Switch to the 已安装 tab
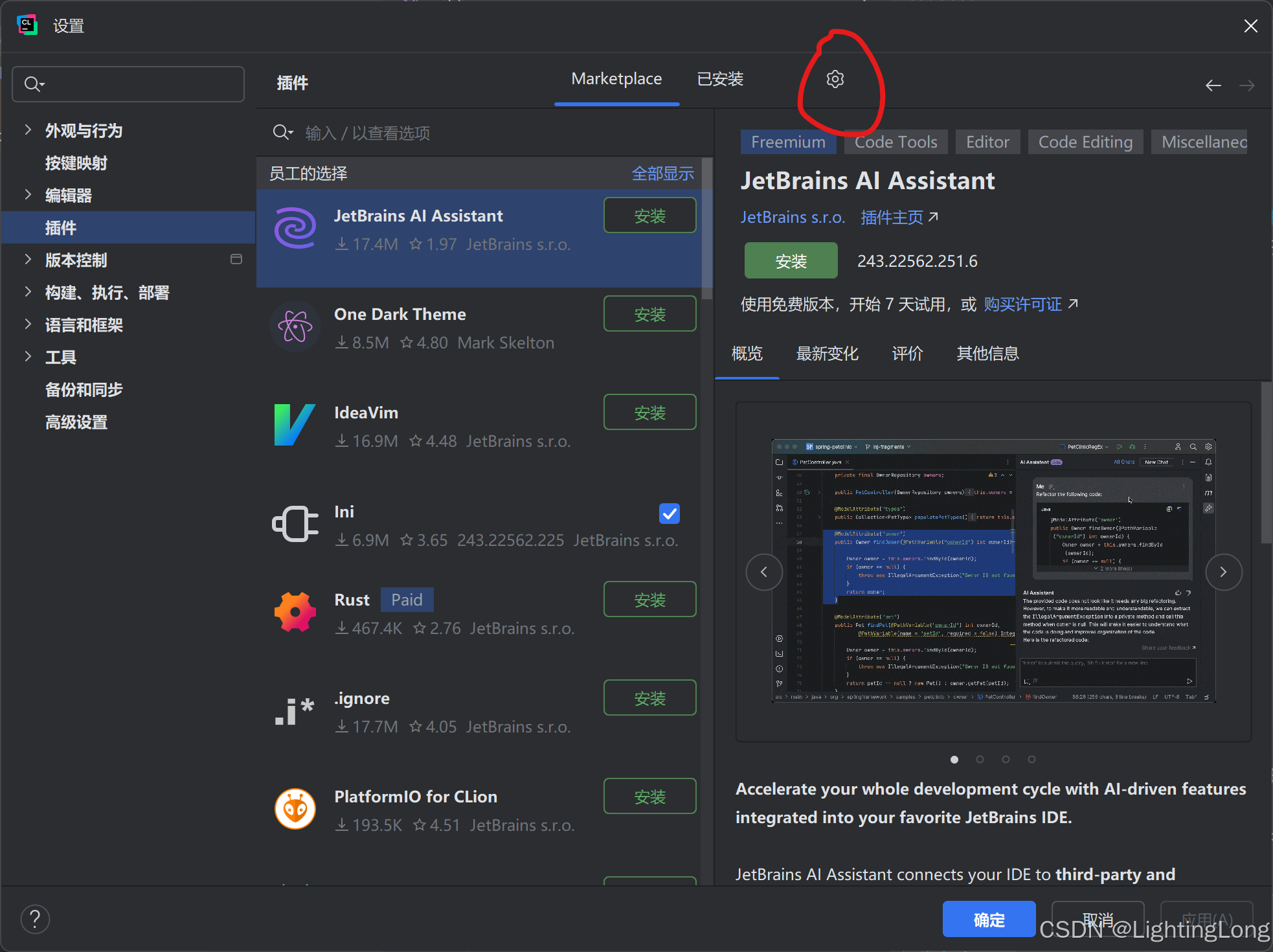The image size is (1273, 952). point(719,79)
